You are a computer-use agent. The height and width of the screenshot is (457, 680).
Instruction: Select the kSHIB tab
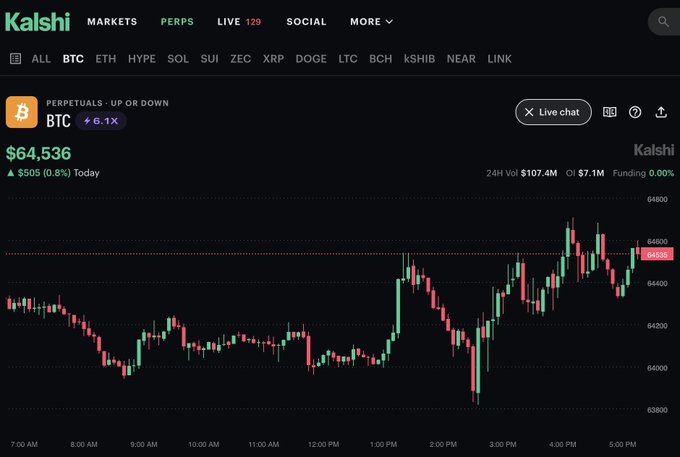419,59
